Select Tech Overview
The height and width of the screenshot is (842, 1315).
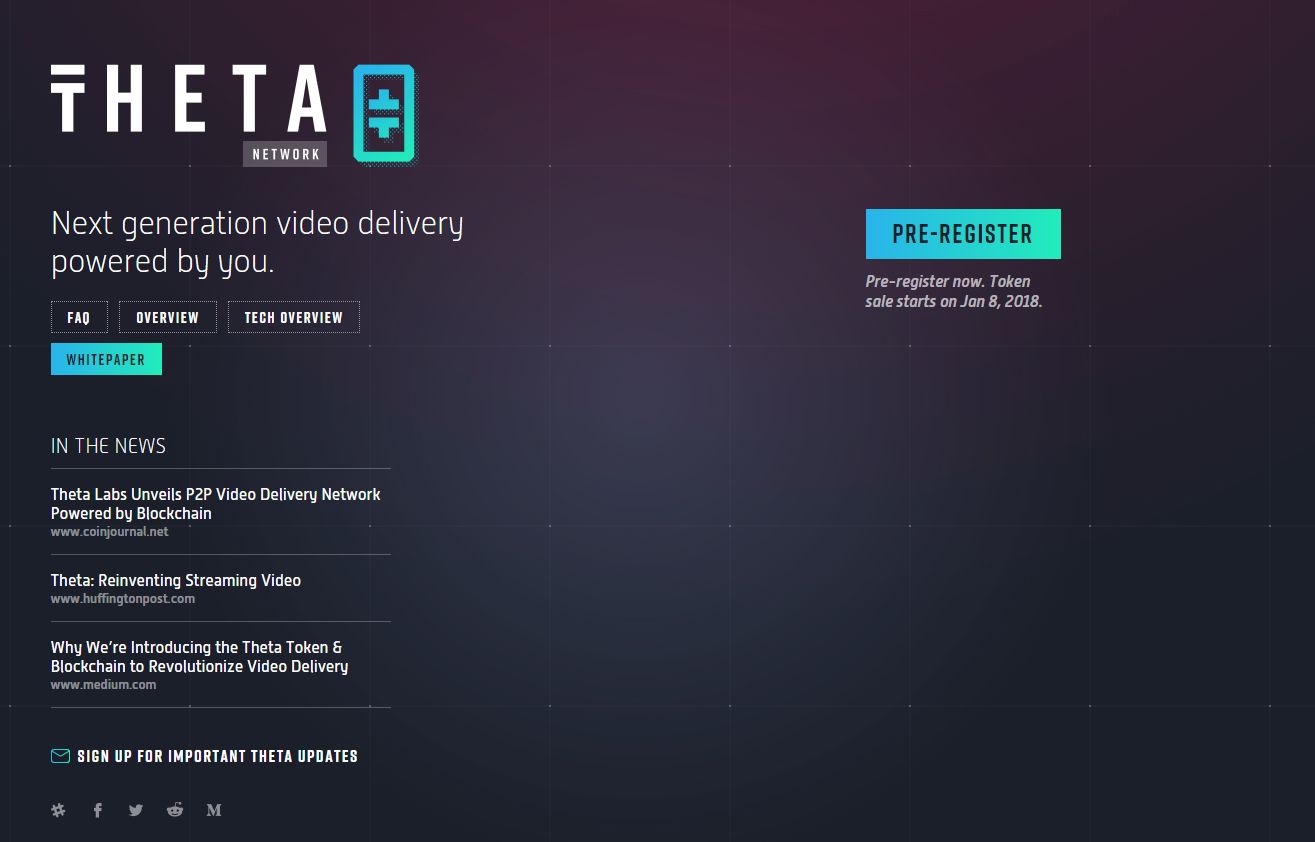tap(294, 317)
